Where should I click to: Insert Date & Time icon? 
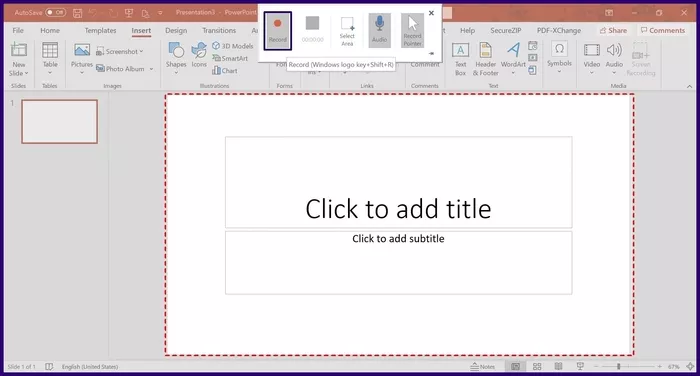(533, 46)
